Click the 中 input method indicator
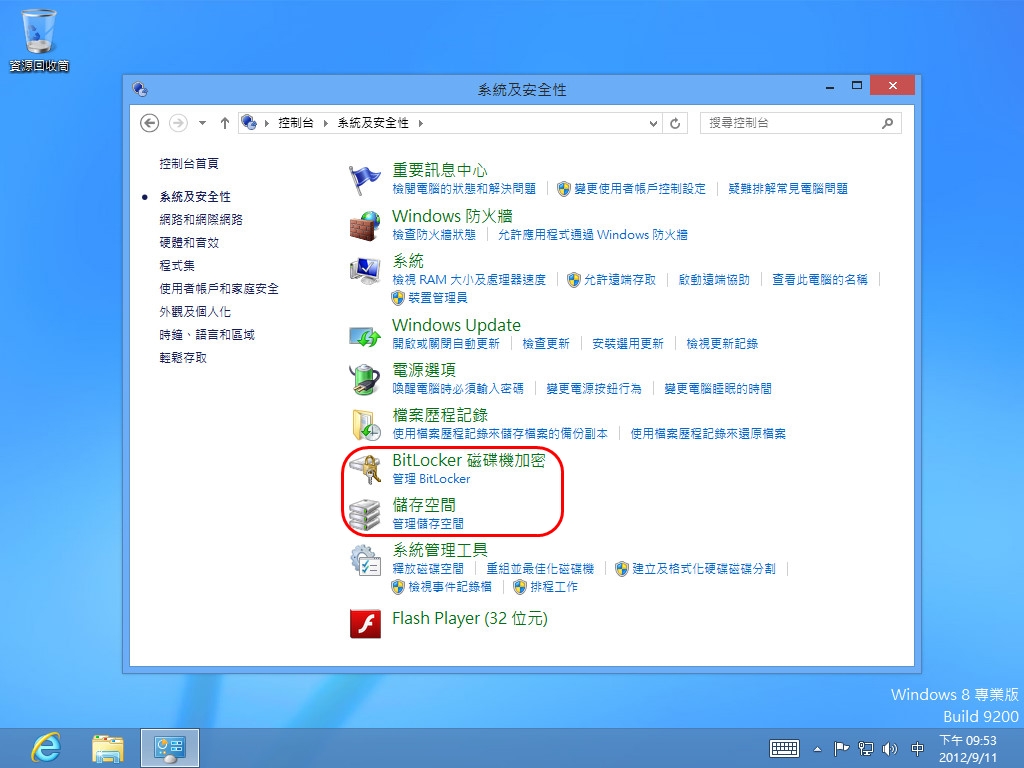Viewport: 1024px width, 768px height. 918,748
